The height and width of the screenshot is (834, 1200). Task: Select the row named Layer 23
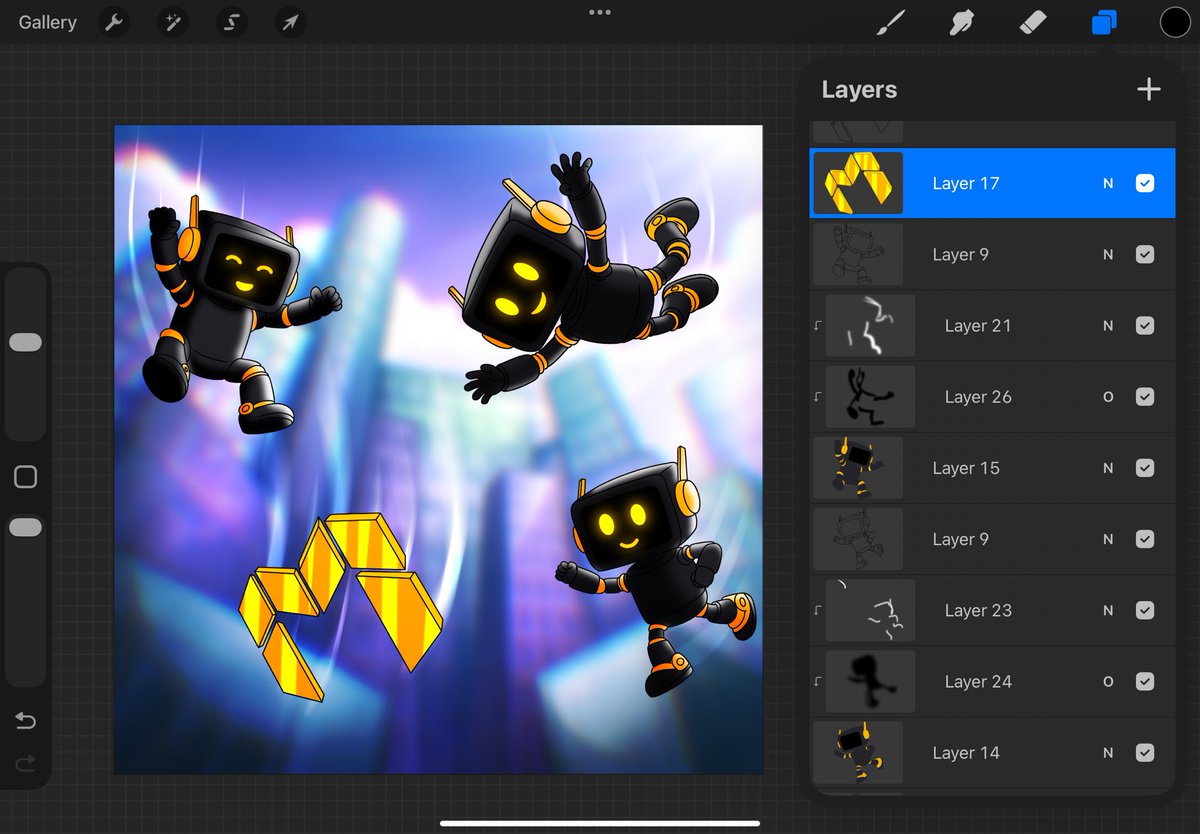click(992, 610)
